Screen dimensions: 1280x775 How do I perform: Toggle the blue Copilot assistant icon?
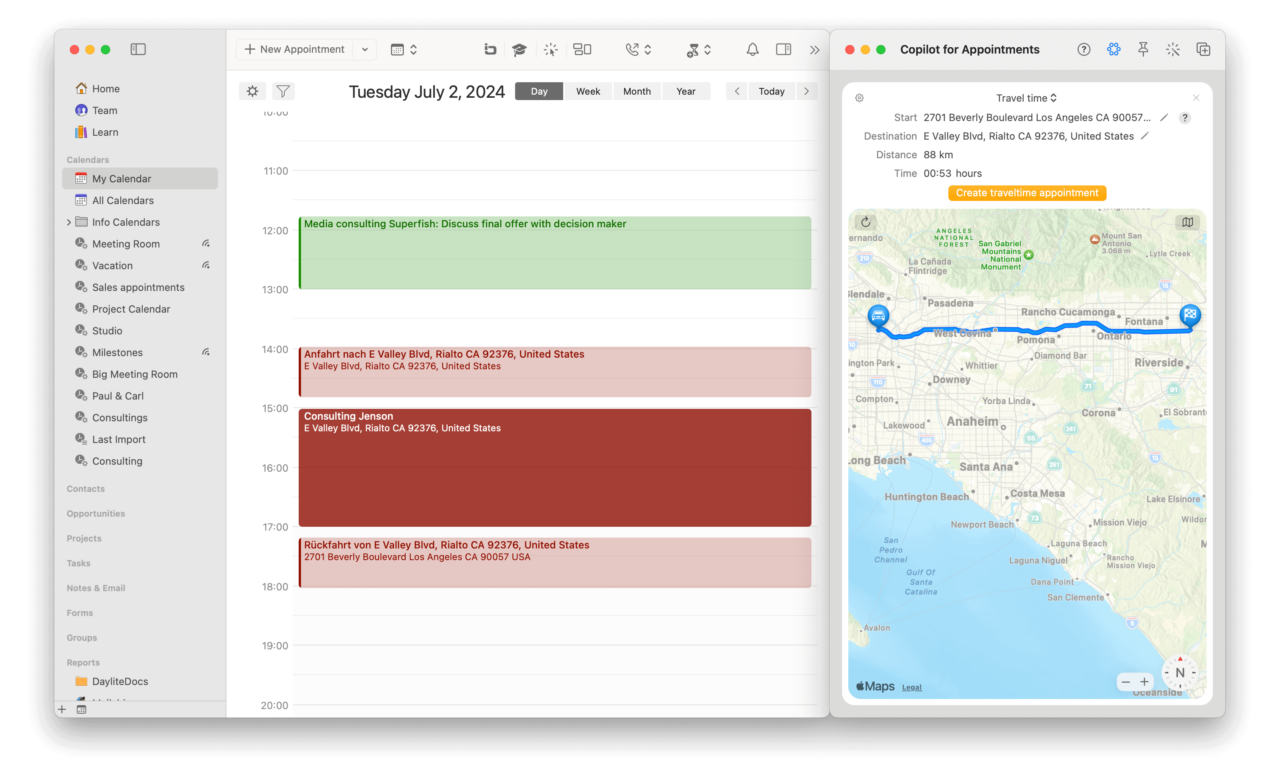1113,48
